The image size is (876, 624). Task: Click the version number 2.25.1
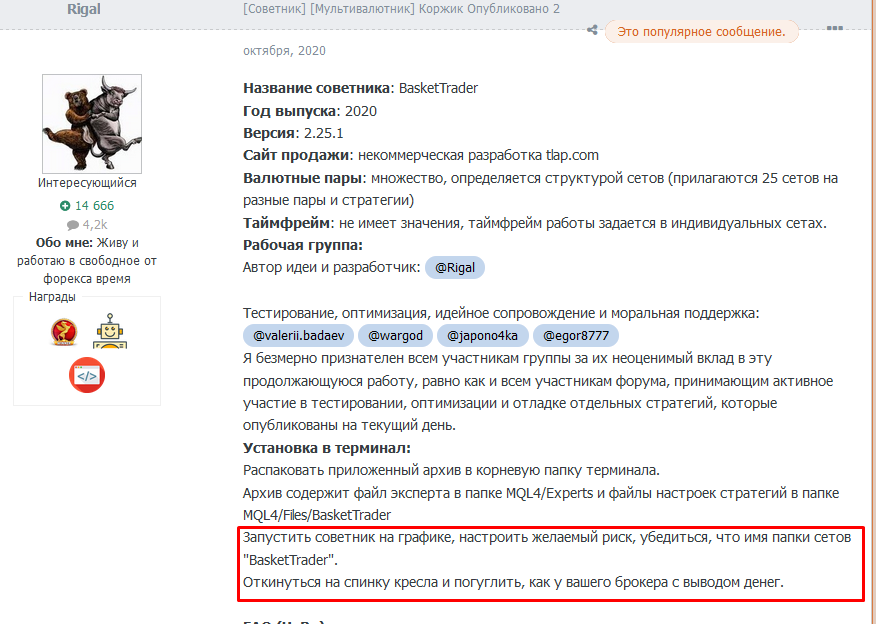click(323, 134)
